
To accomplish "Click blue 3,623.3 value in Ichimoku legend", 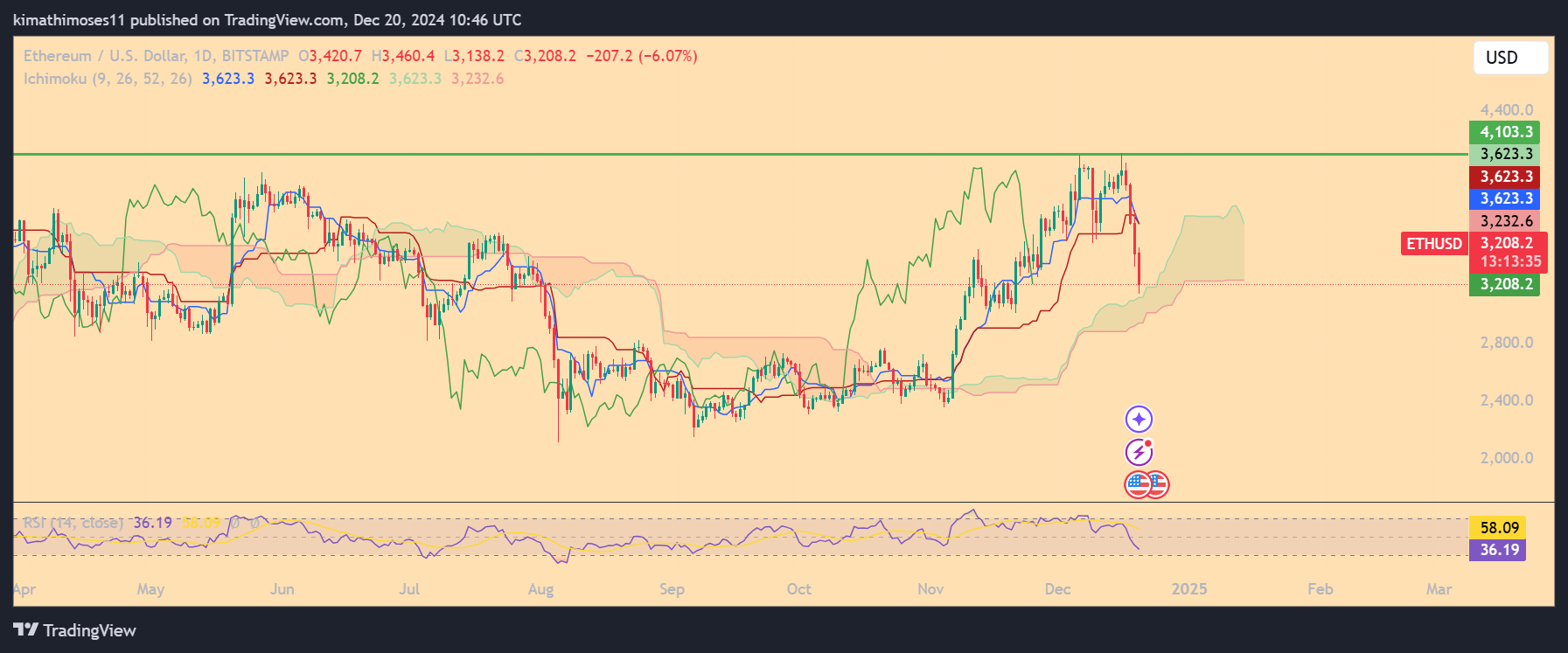I will click(228, 79).
